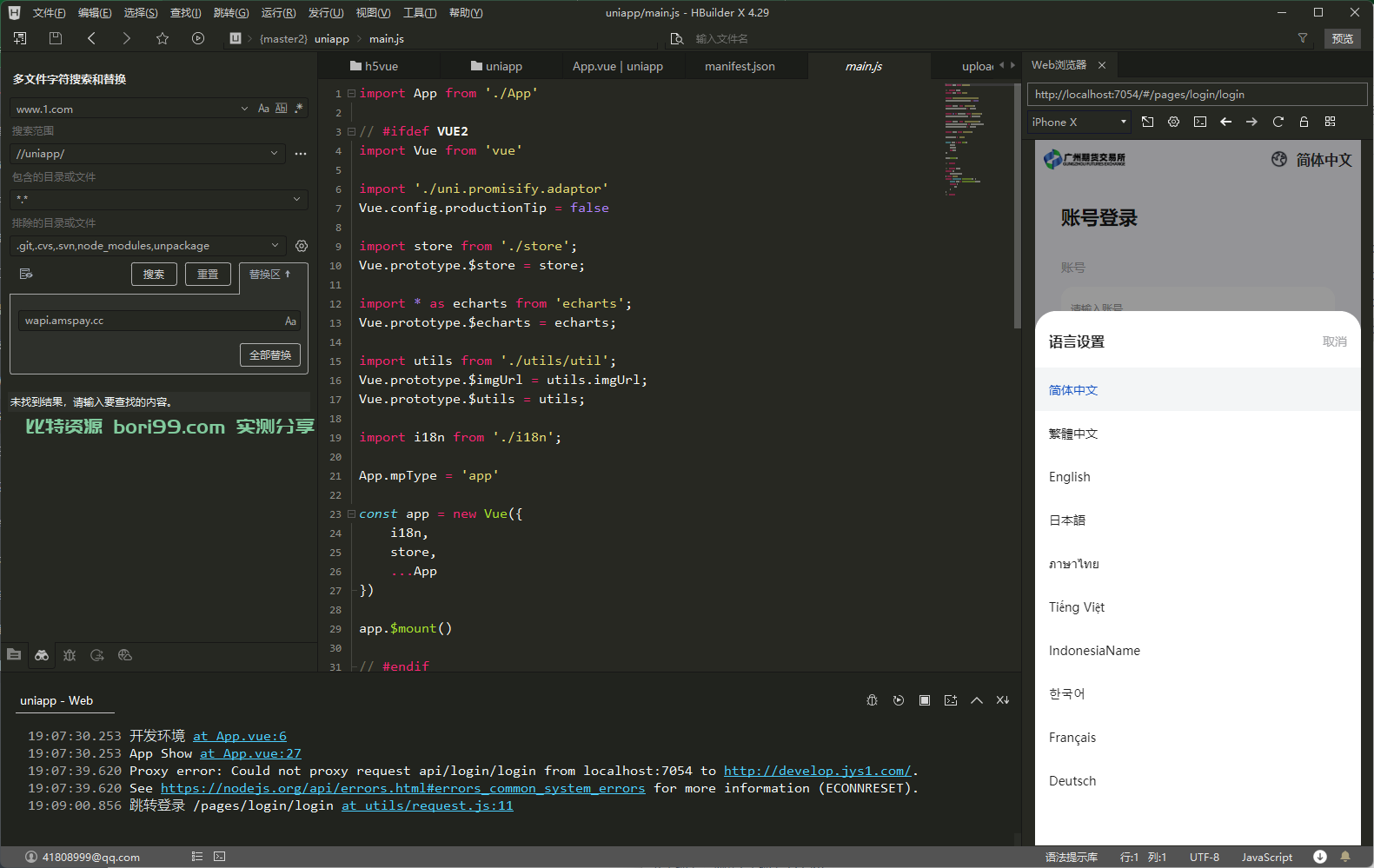Click the run play-circle icon in toolbar
The image size is (1374, 868).
click(198, 38)
